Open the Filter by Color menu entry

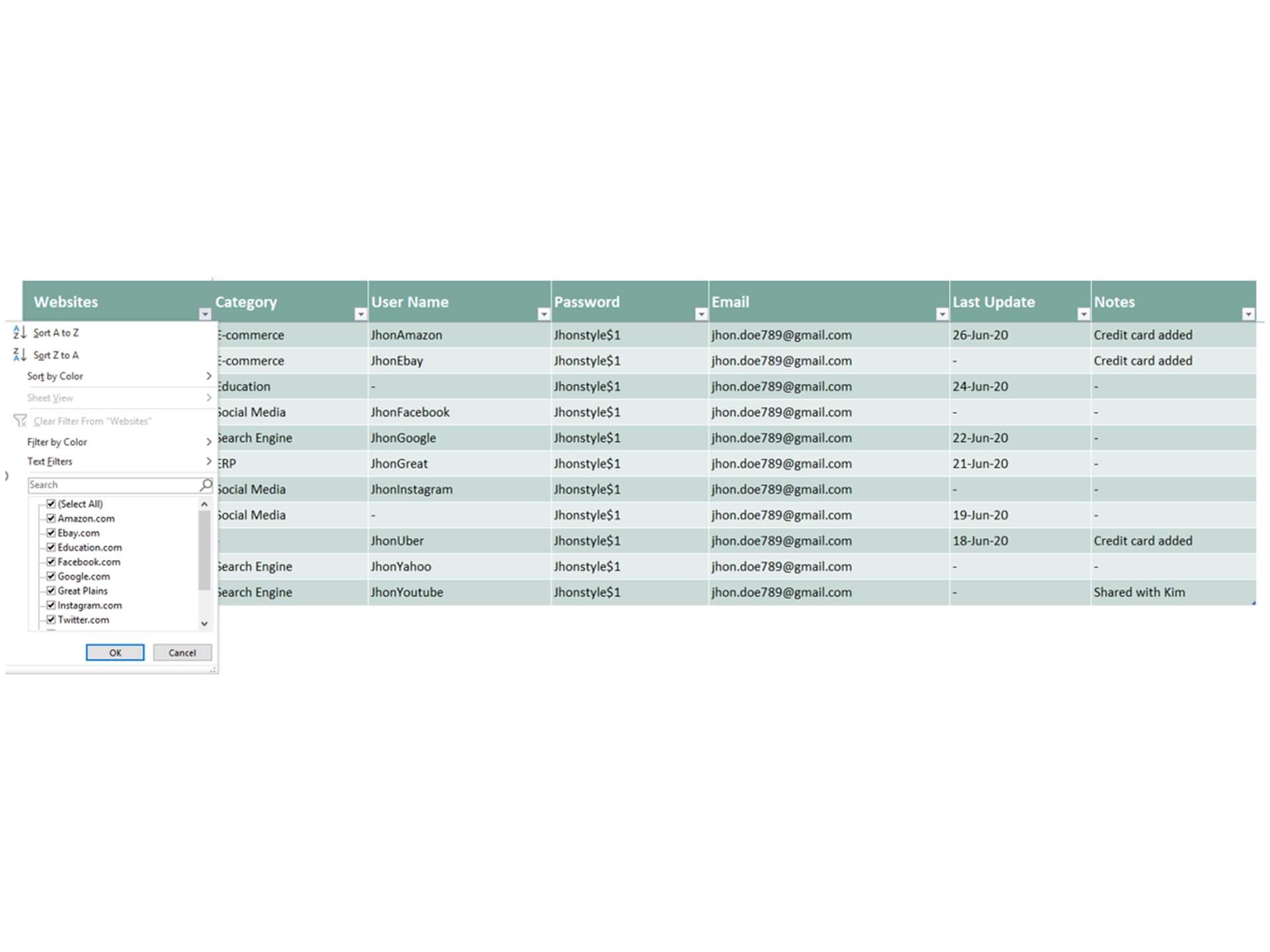111,442
